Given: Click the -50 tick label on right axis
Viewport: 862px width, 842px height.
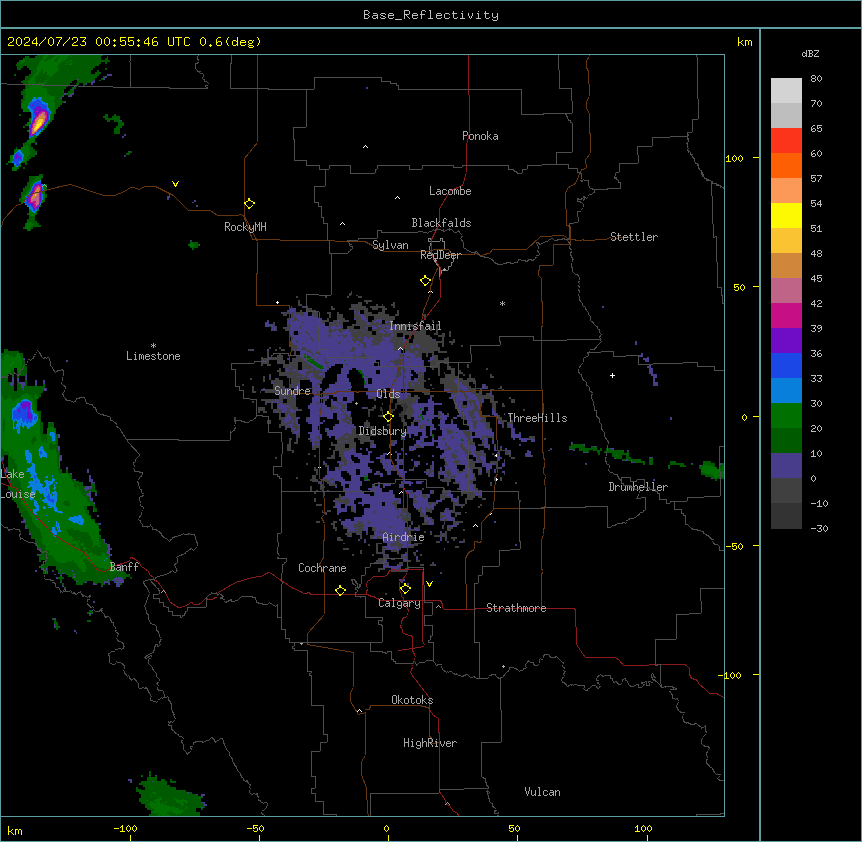Looking at the screenshot, I should (734, 546).
